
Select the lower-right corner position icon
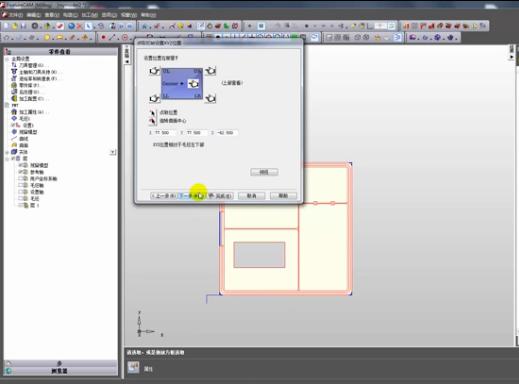tap(210, 98)
